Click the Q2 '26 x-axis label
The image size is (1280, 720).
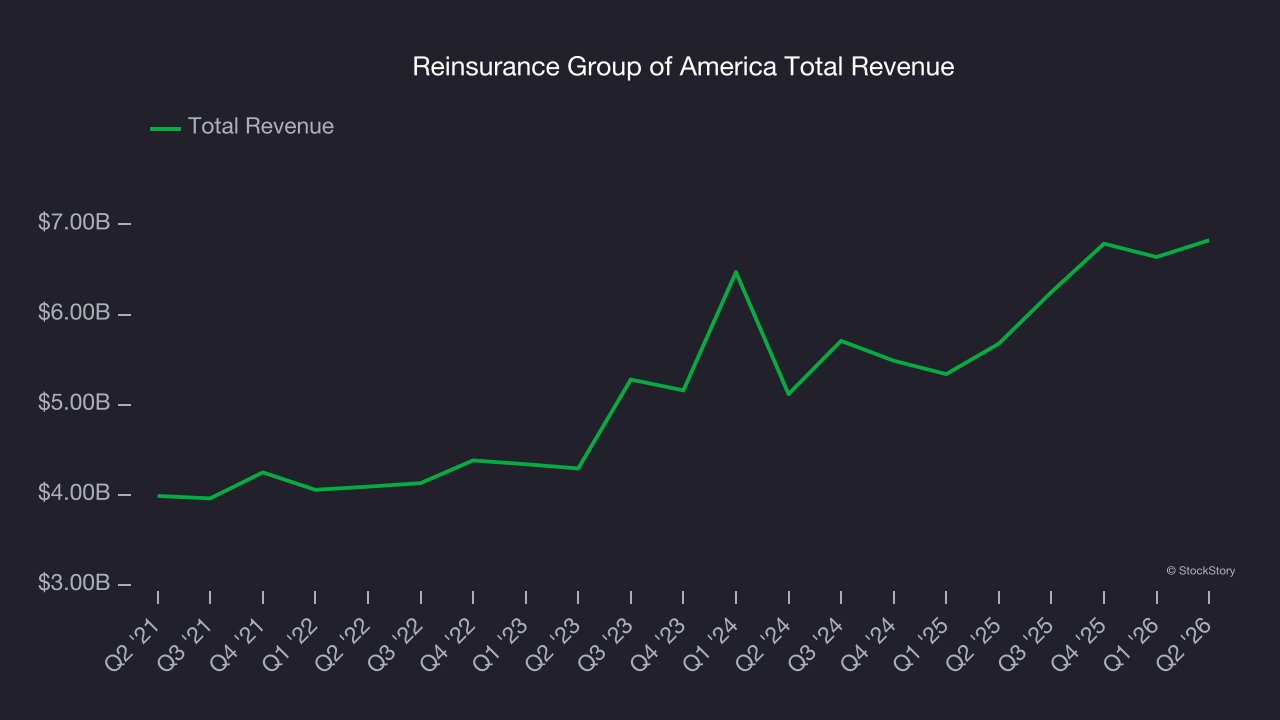[x=1185, y=643]
